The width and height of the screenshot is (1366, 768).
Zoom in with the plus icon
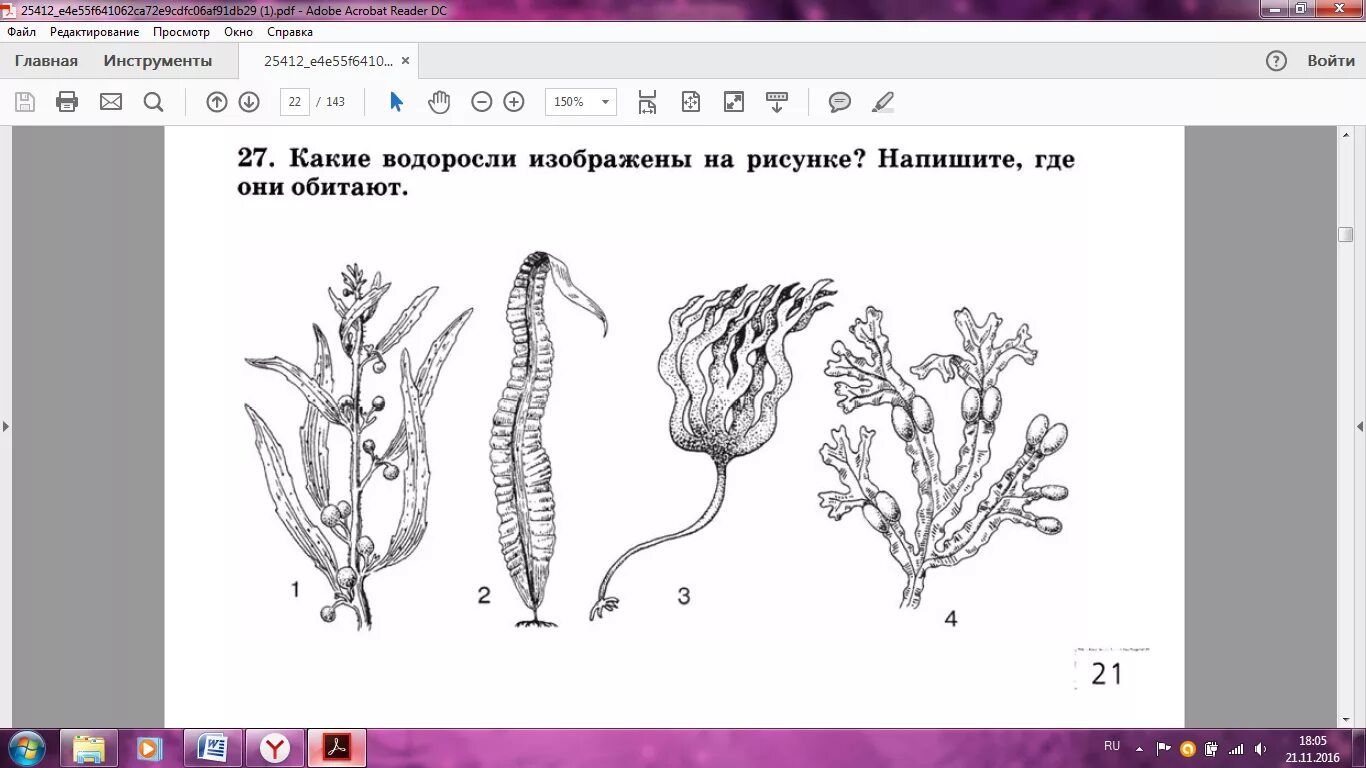click(x=514, y=102)
